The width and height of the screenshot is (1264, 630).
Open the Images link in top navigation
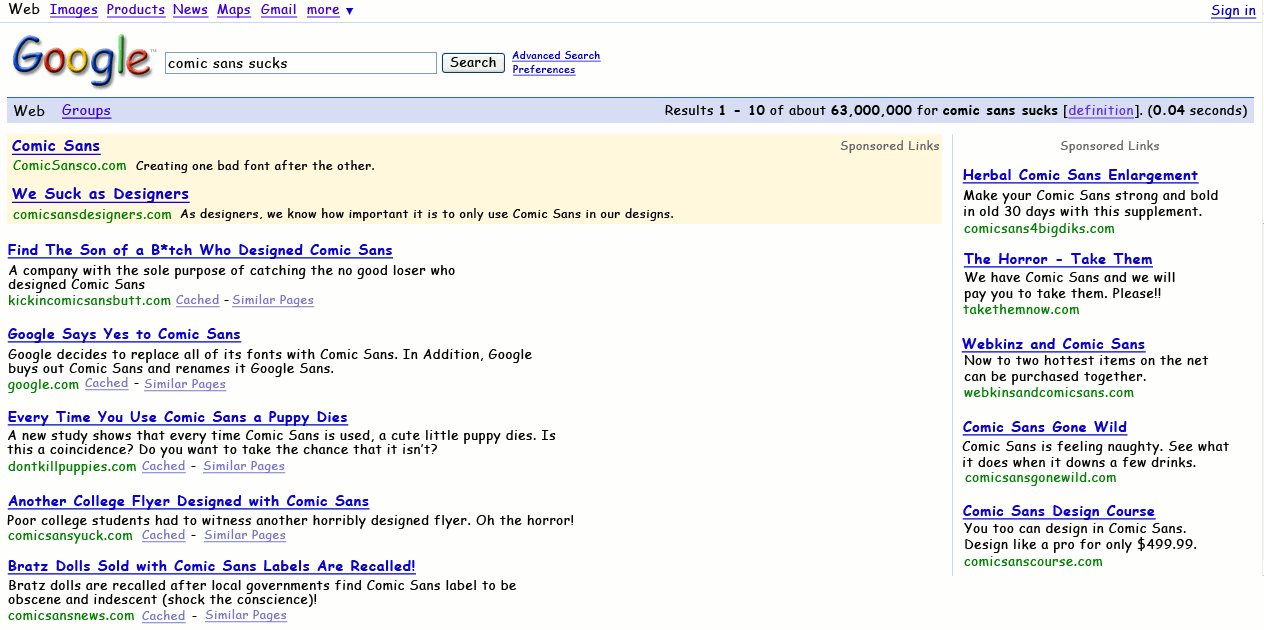[x=74, y=10]
